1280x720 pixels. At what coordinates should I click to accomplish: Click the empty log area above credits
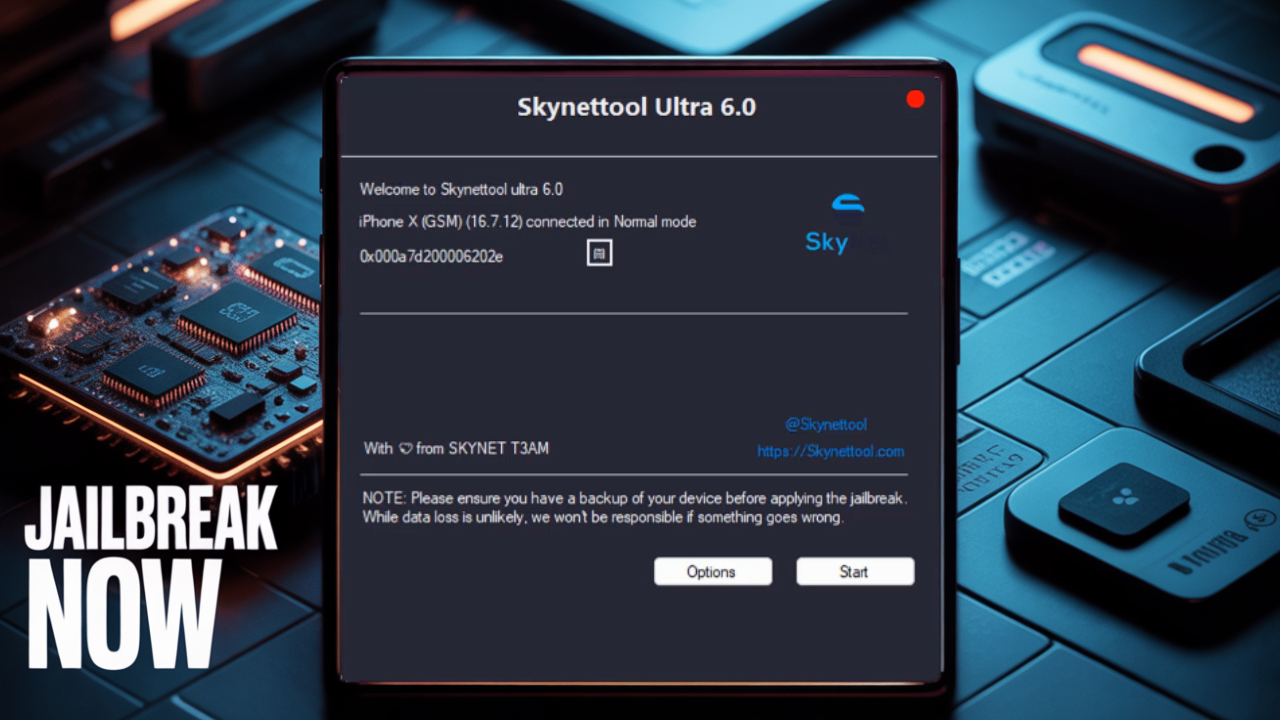(x=633, y=365)
